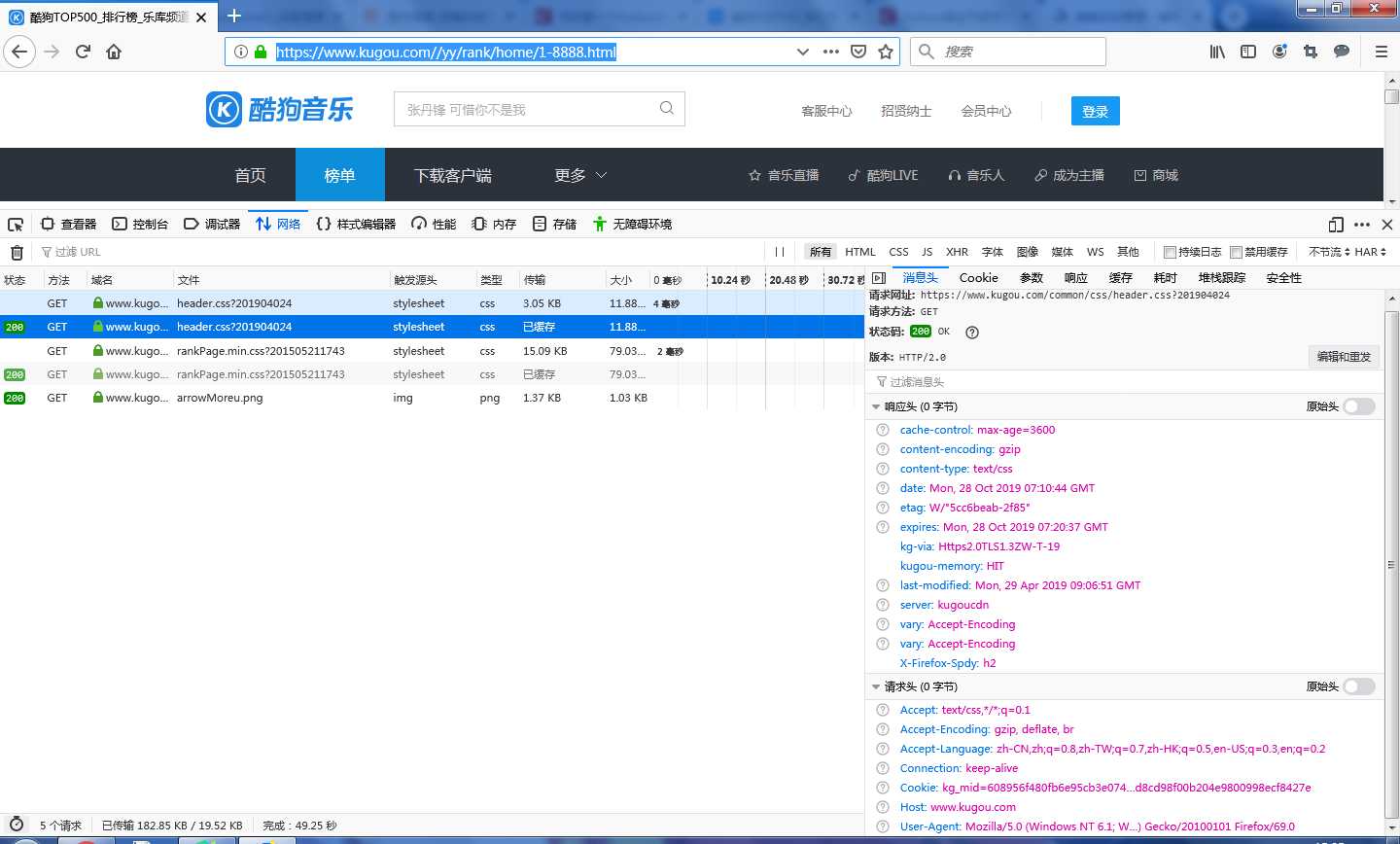Filter requests by XHR type
Screen dimensions: 1400x844
tap(958, 252)
